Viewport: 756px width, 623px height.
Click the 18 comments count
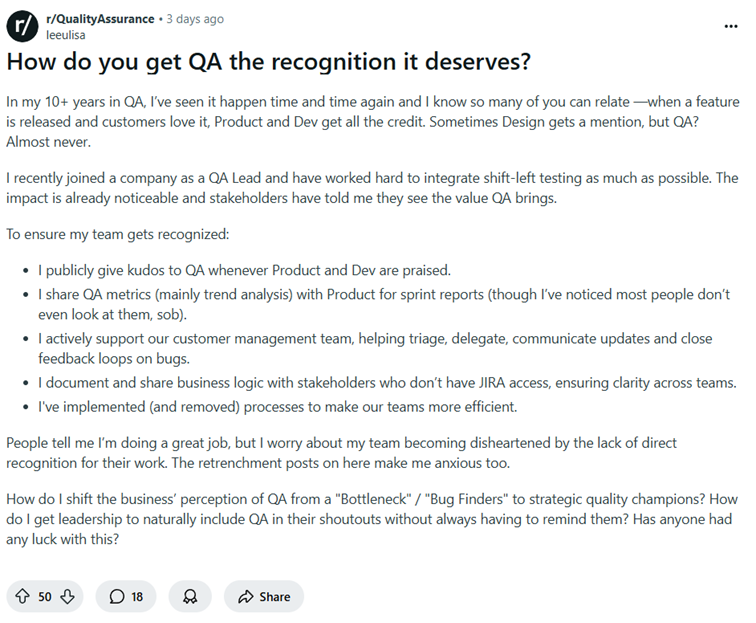[137, 596]
